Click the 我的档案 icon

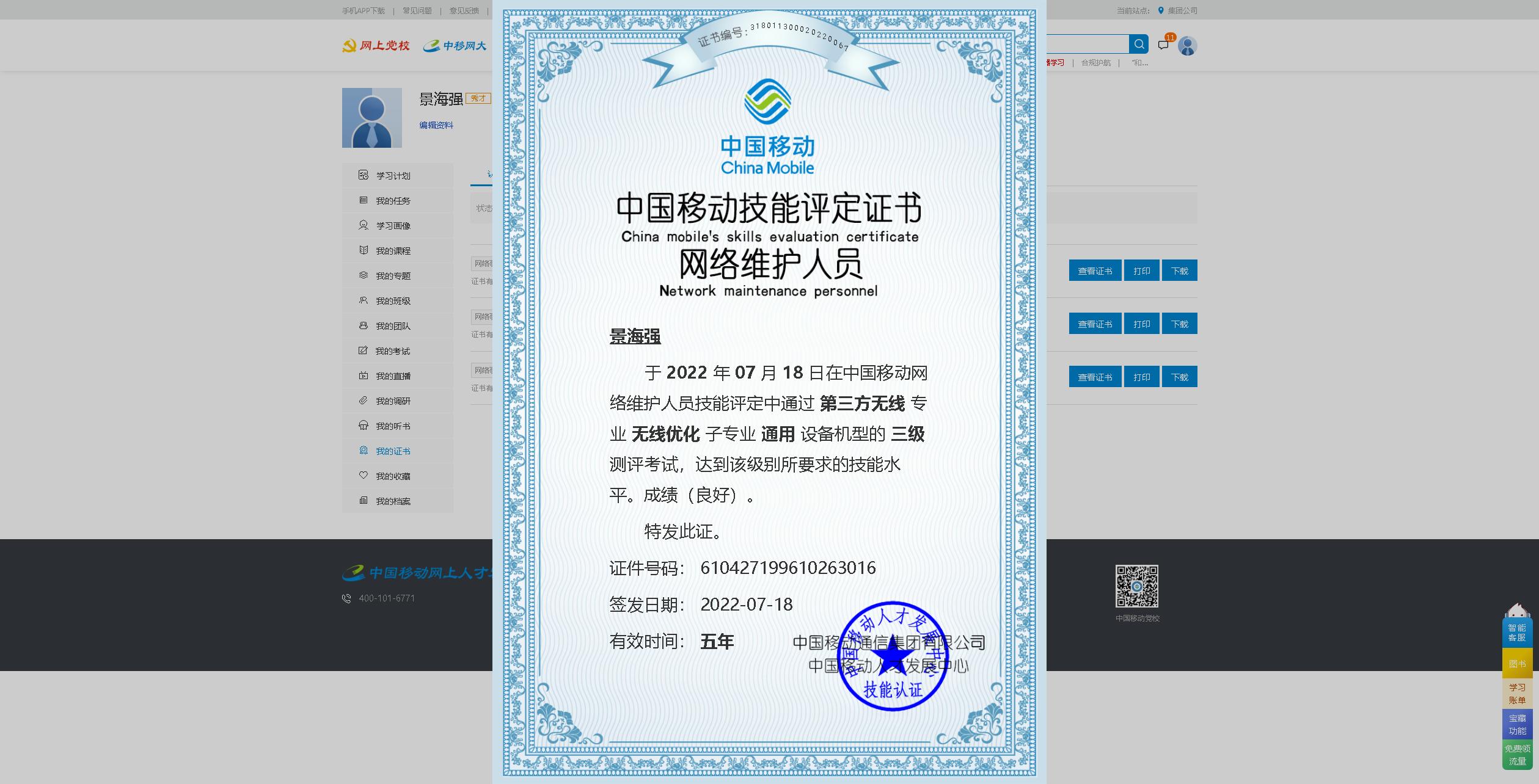(364, 501)
